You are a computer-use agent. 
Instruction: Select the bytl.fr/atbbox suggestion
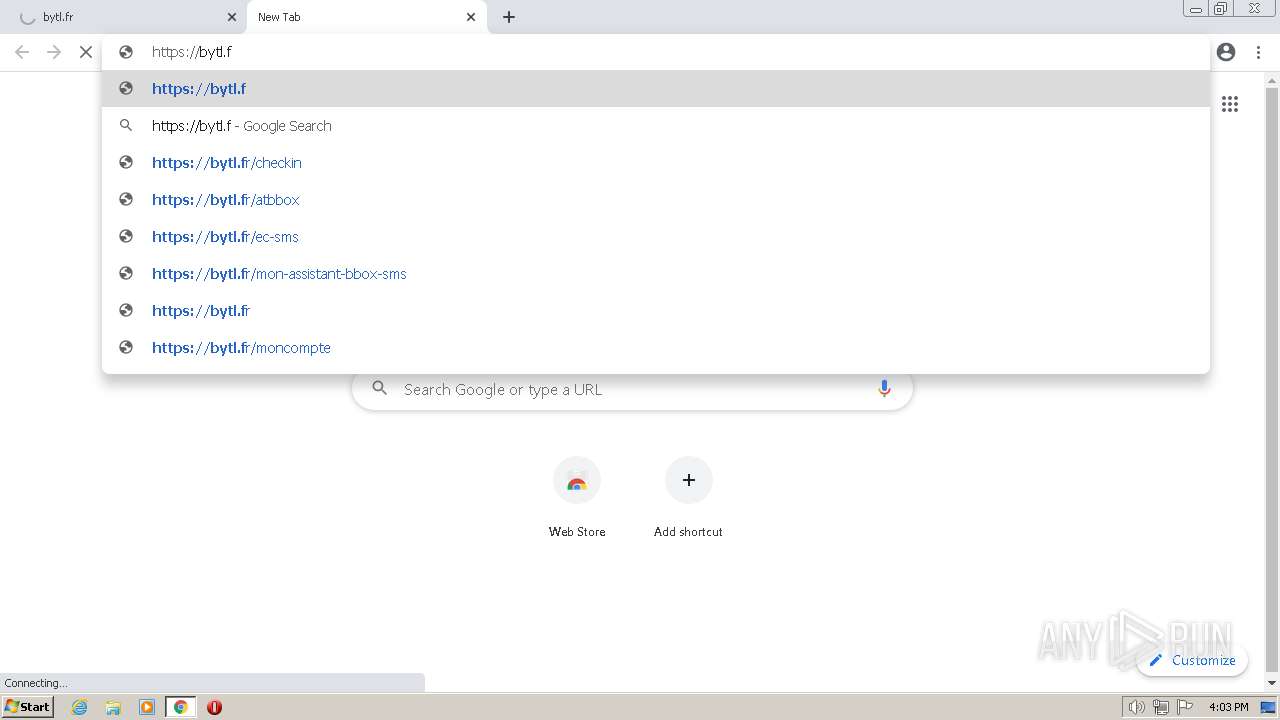point(656,199)
